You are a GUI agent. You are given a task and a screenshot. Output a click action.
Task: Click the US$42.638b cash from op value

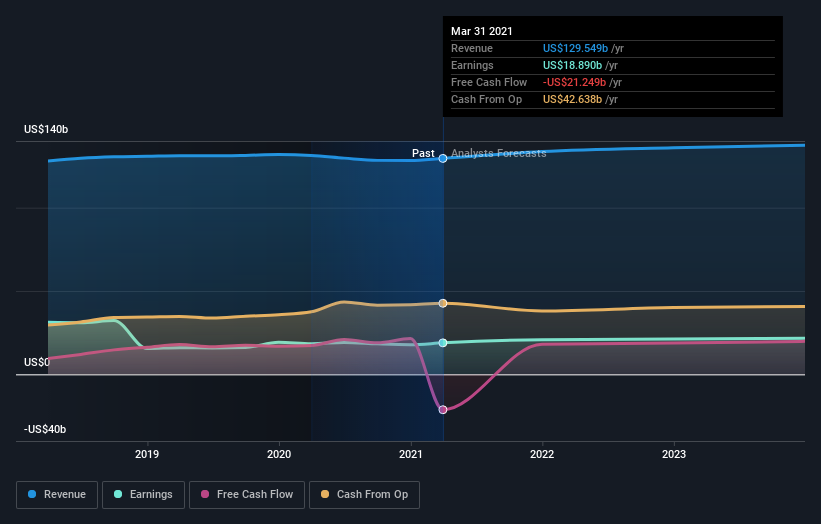pyautogui.click(x=572, y=99)
